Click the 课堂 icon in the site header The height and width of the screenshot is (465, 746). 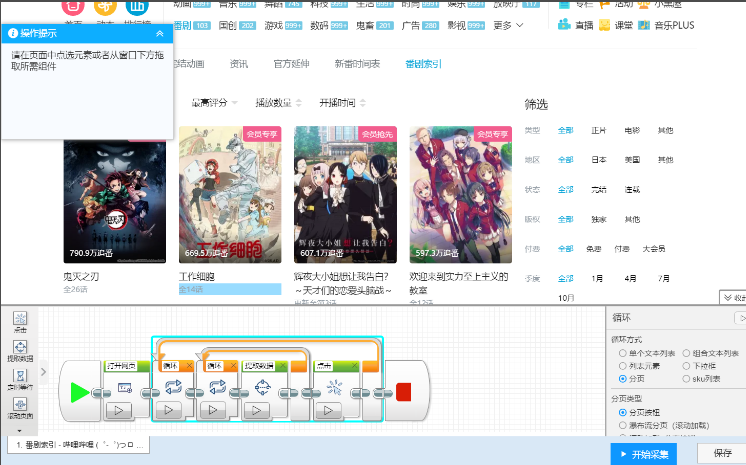click(604, 25)
